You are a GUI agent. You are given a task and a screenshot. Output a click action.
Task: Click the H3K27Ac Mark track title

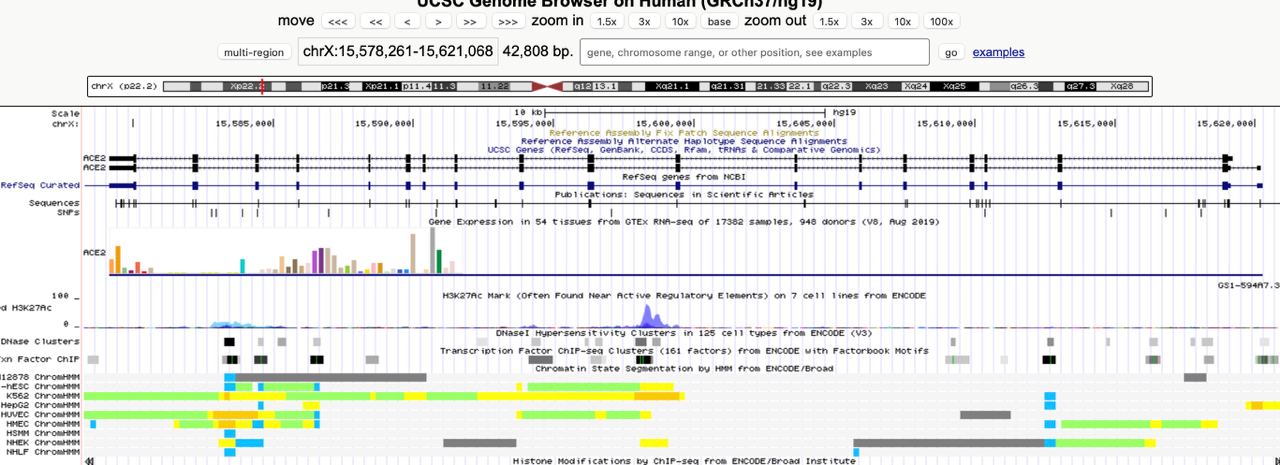tap(684, 296)
